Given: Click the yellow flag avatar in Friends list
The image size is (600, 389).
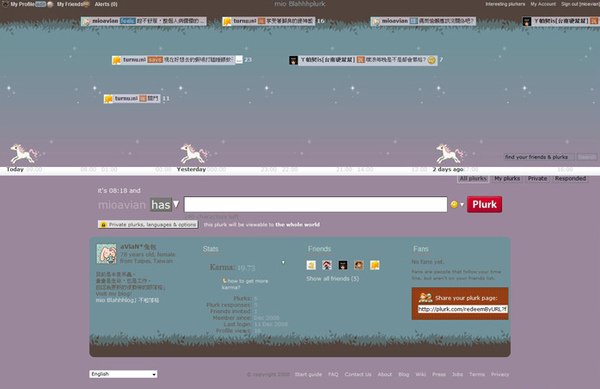Looking at the screenshot, I should (x=375, y=265).
